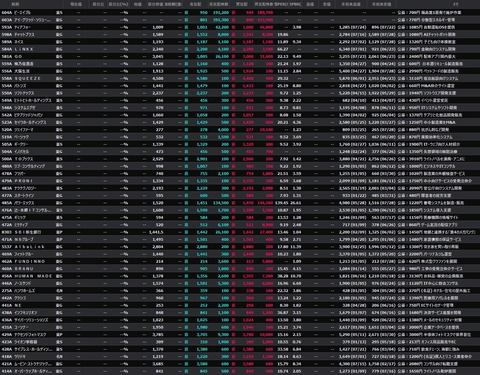Click the green square icon in the PRONI row
The image size is (480, 375).
[x=186, y=181]
